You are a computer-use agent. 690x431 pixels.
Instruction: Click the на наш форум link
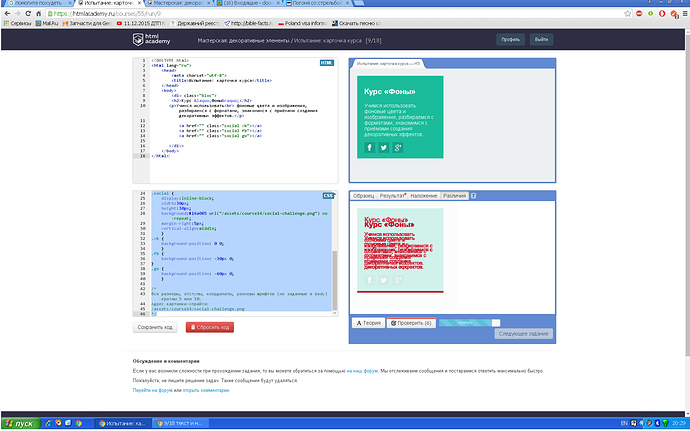tap(362, 371)
